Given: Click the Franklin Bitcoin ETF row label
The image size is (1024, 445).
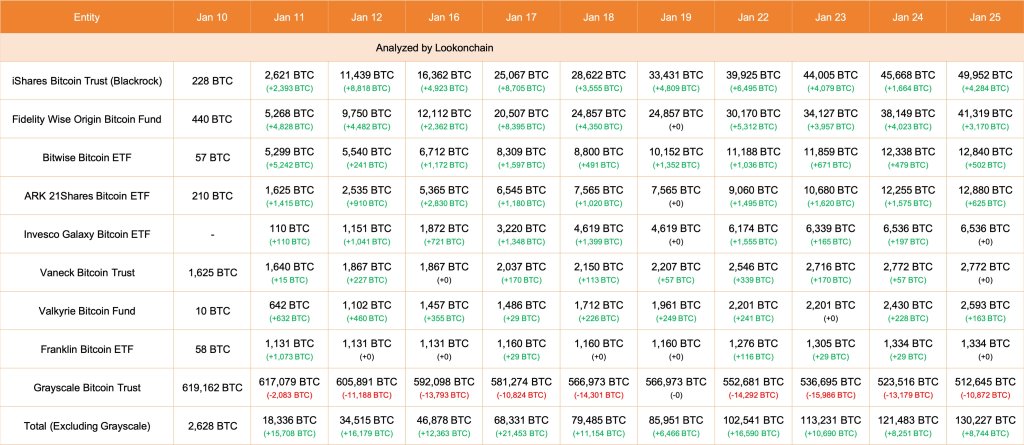Looking at the screenshot, I should (x=87, y=349).
